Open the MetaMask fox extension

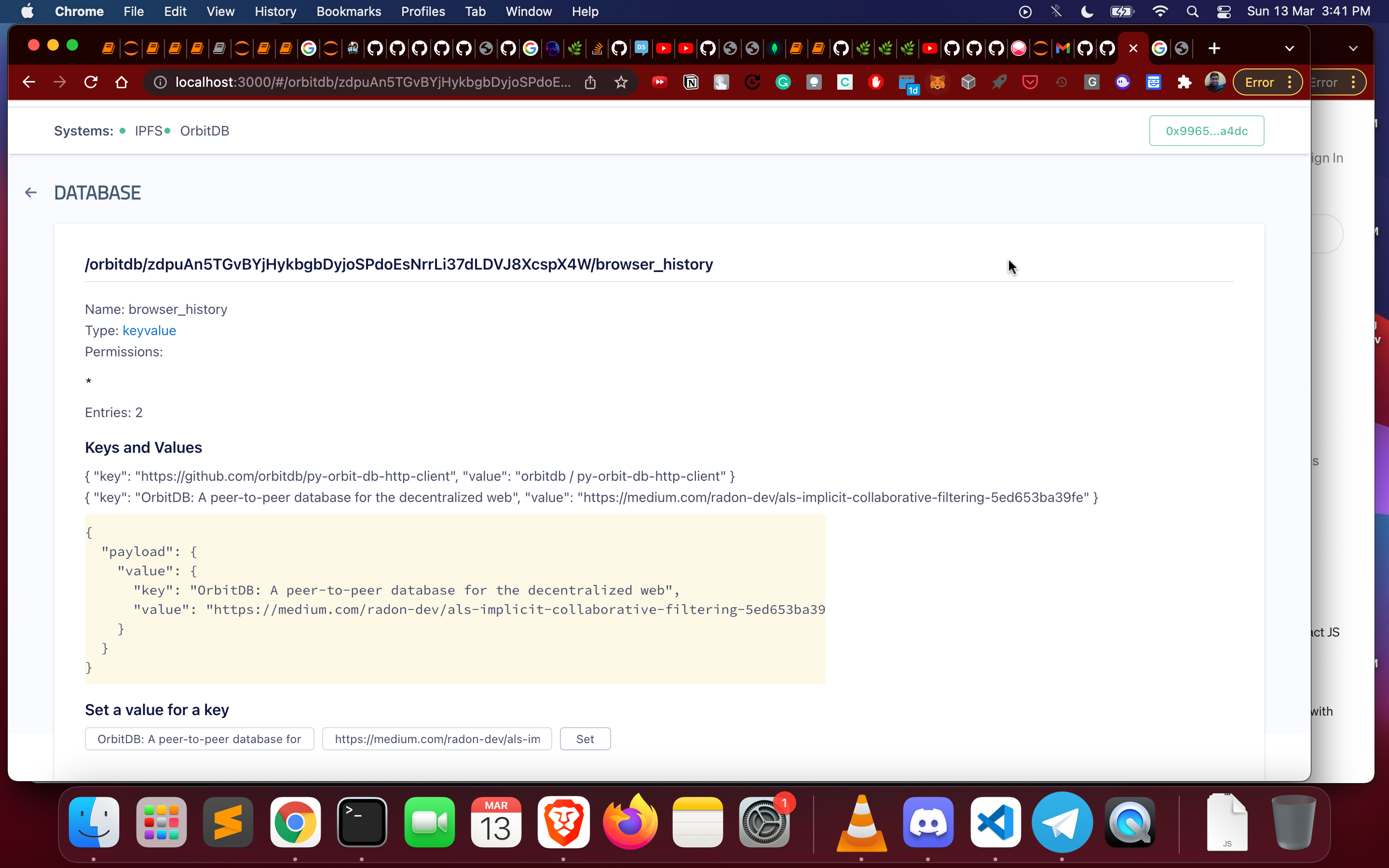937,82
